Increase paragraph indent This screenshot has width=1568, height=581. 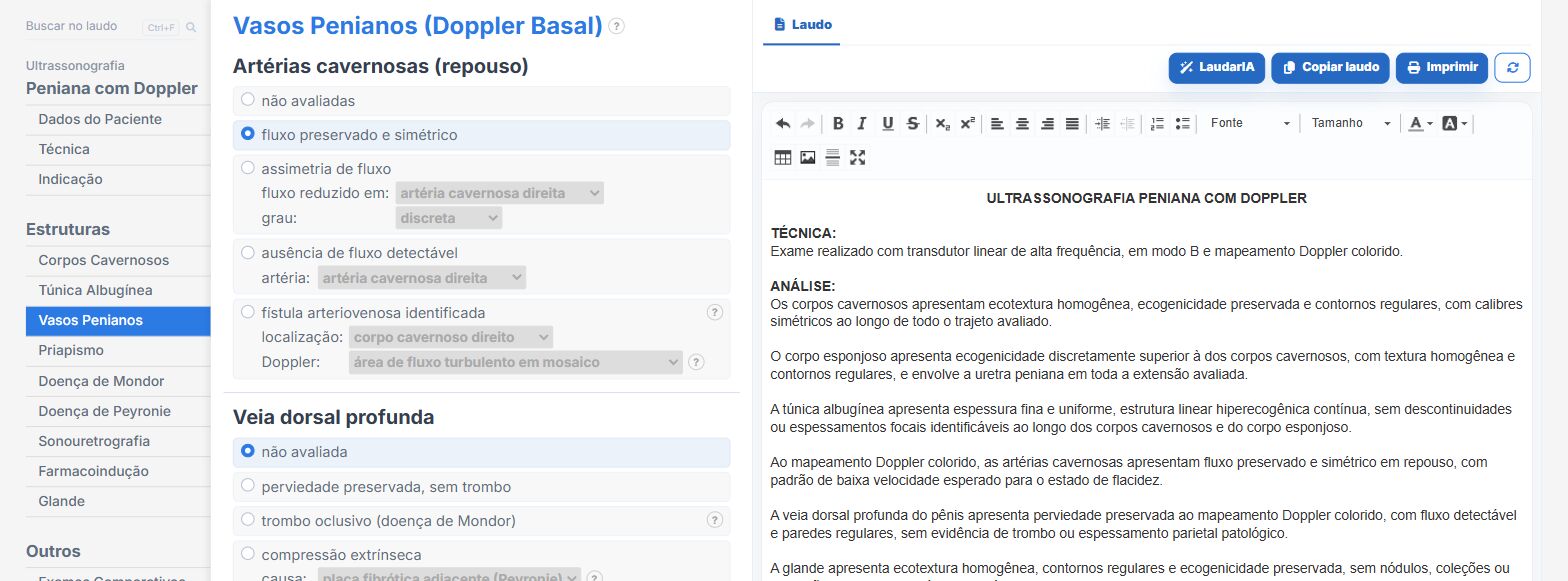pos(1103,124)
